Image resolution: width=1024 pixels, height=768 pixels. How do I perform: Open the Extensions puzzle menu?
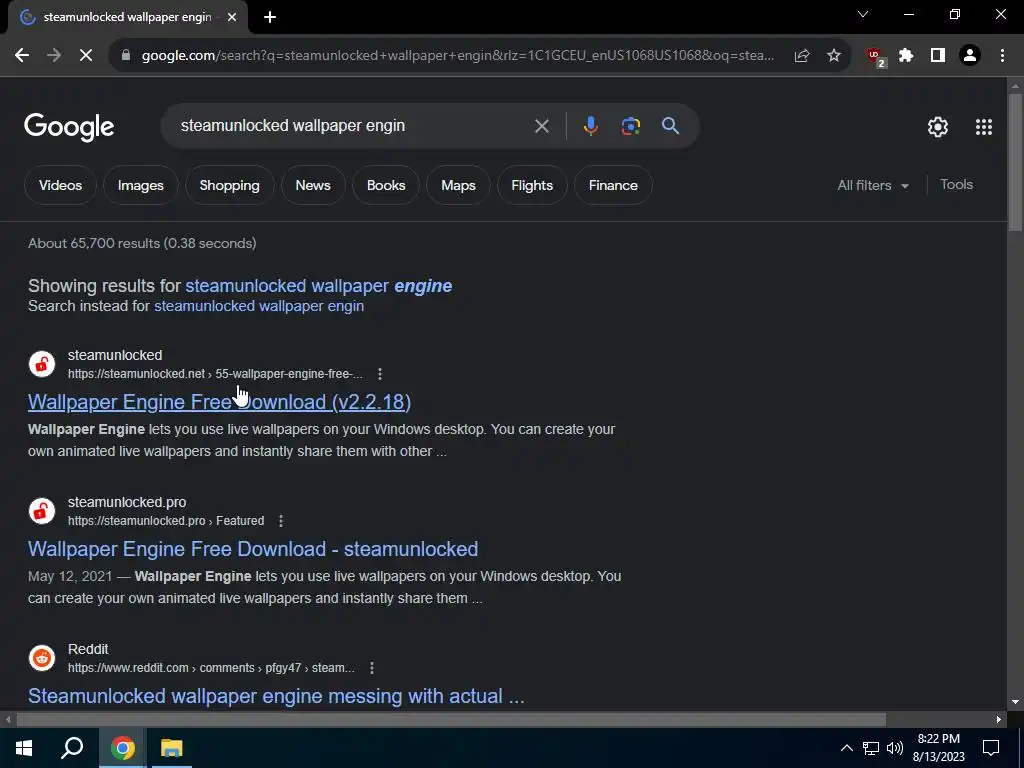point(906,56)
